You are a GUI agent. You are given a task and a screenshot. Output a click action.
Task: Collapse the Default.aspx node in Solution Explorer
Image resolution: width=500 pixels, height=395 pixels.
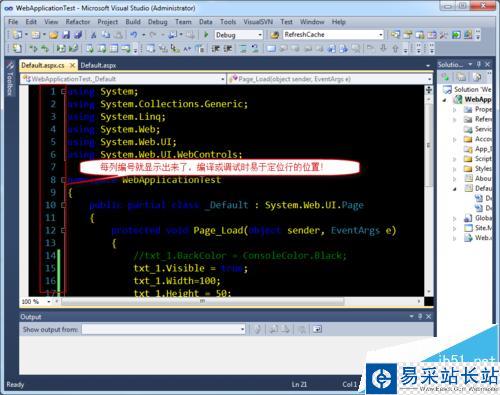click(x=455, y=189)
